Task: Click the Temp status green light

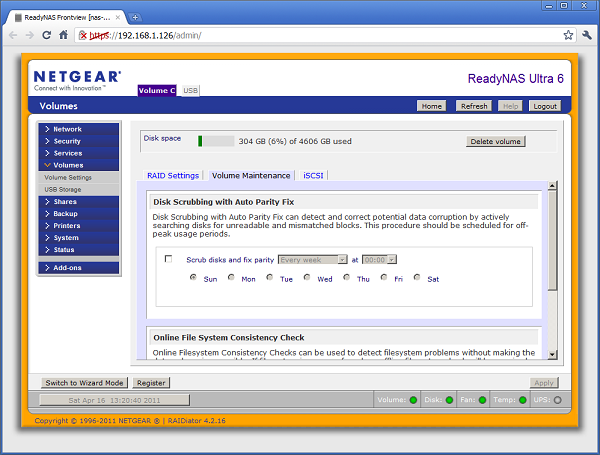Action: coord(522,400)
